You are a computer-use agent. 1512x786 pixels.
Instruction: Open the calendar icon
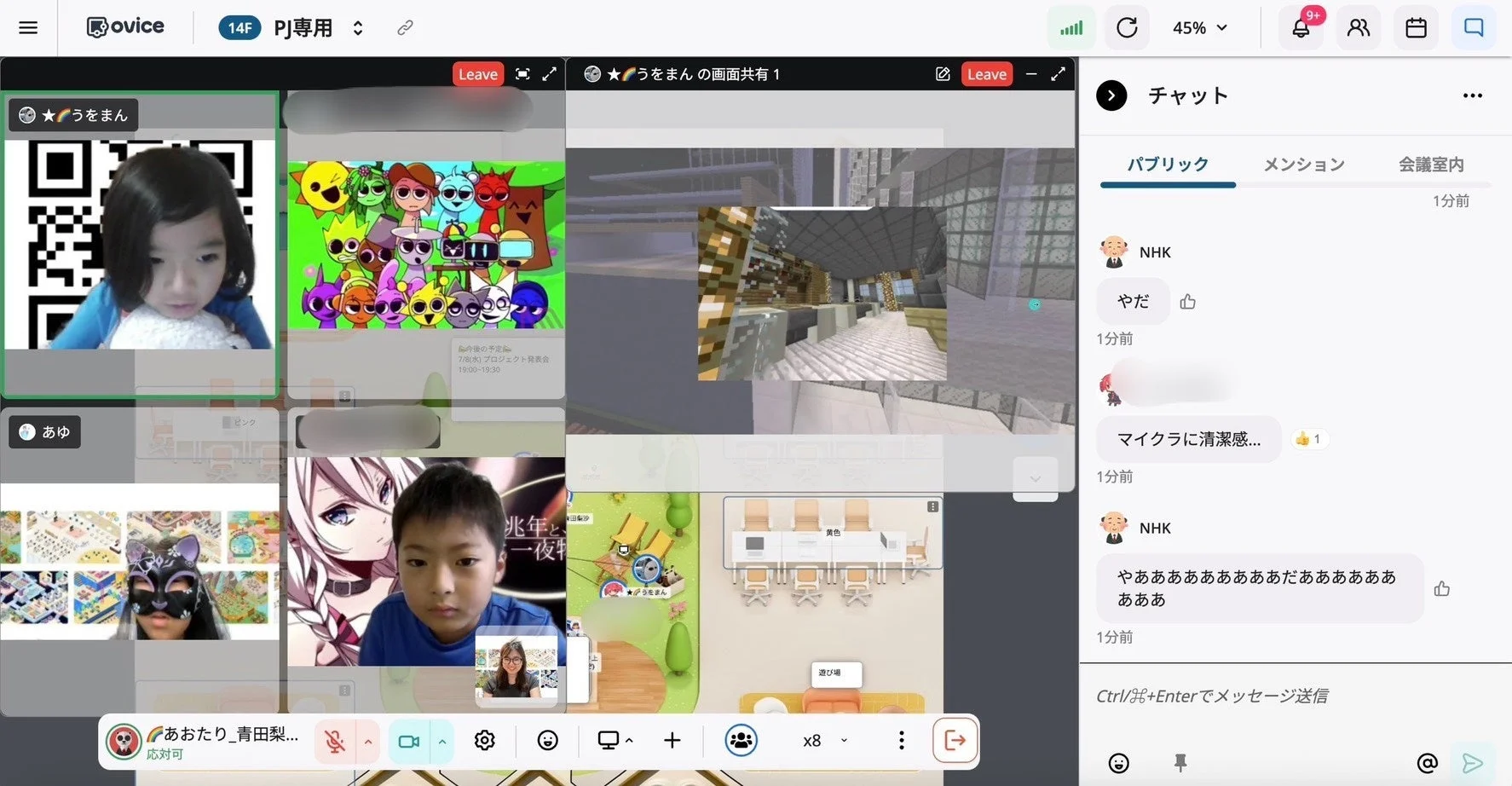point(1416,28)
